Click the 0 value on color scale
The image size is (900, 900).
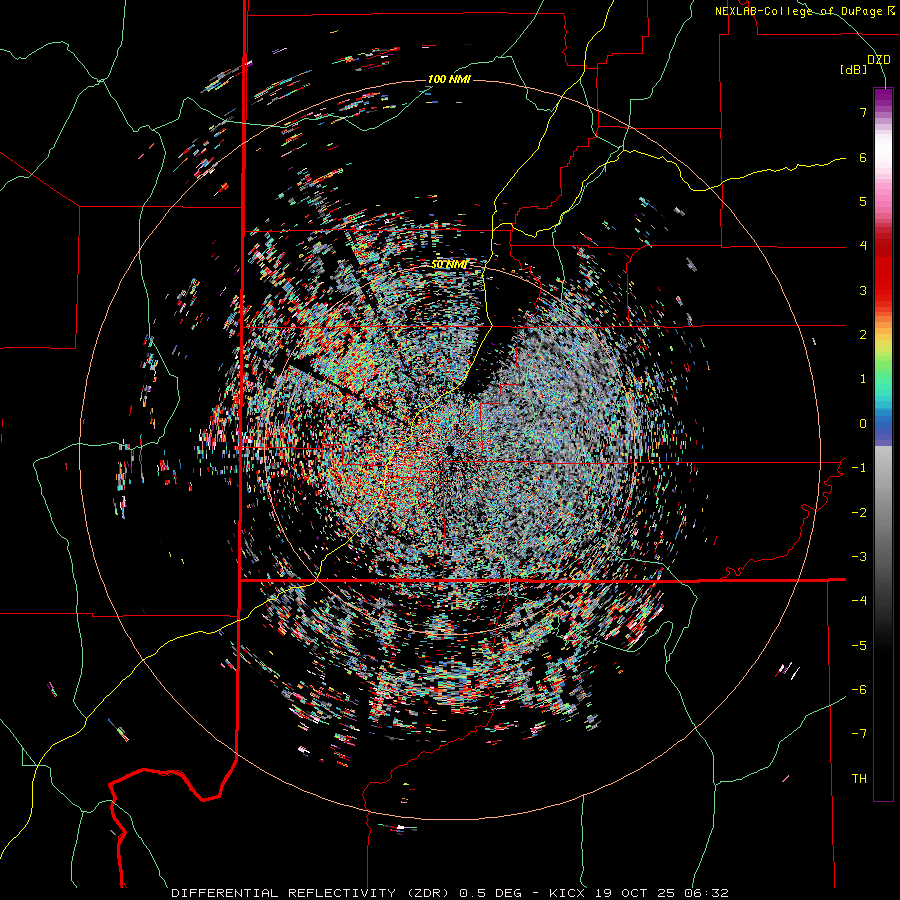tap(863, 424)
